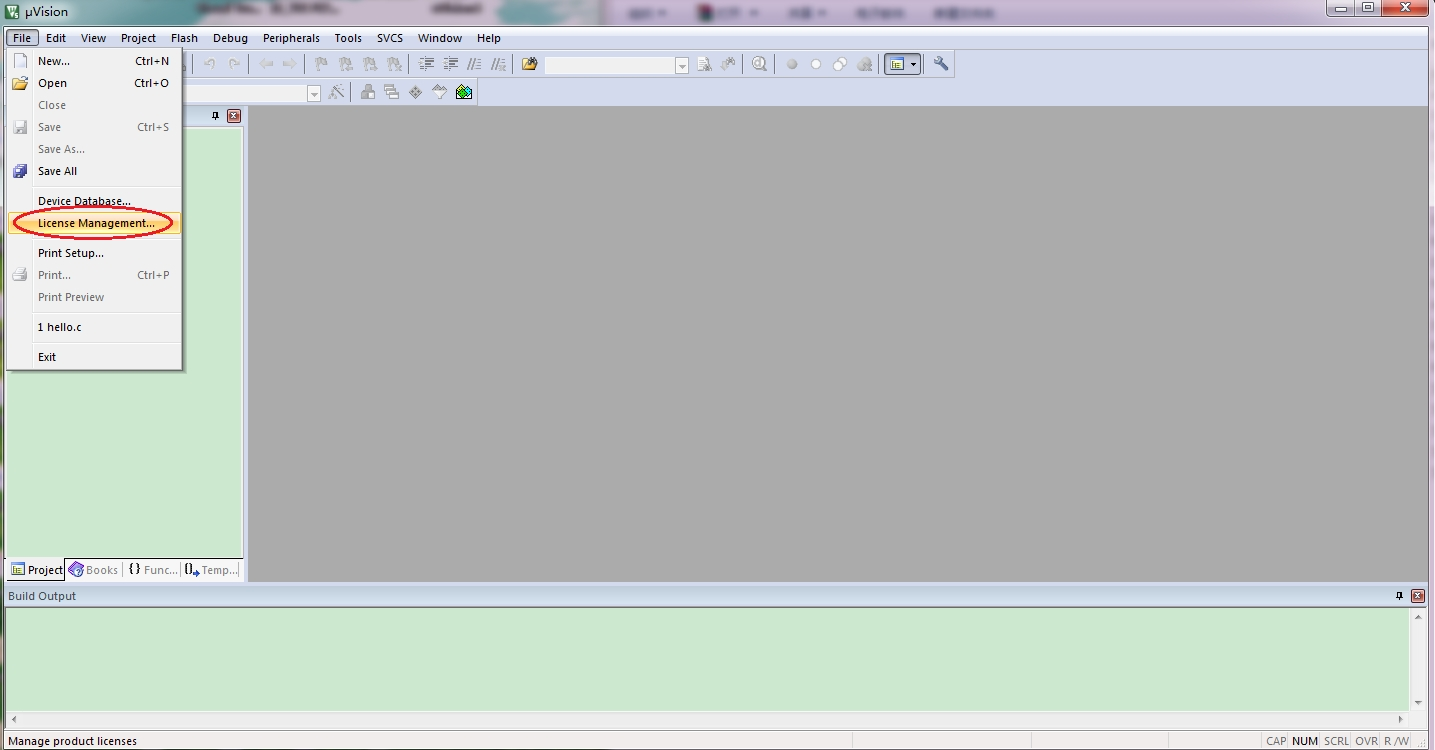Click the Find document icon
This screenshot has width=1435, height=750.
704,64
